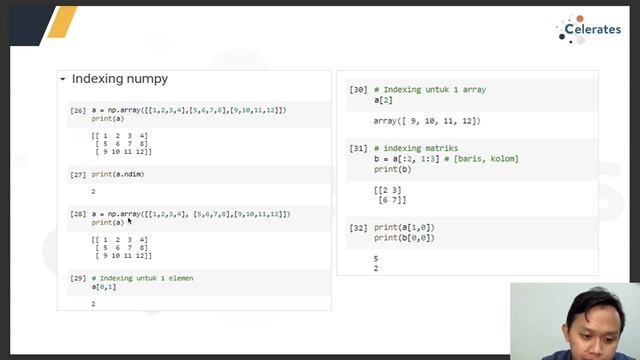Select the presenter webcam thumbnail
The image size is (640, 360).
click(575, 321)
